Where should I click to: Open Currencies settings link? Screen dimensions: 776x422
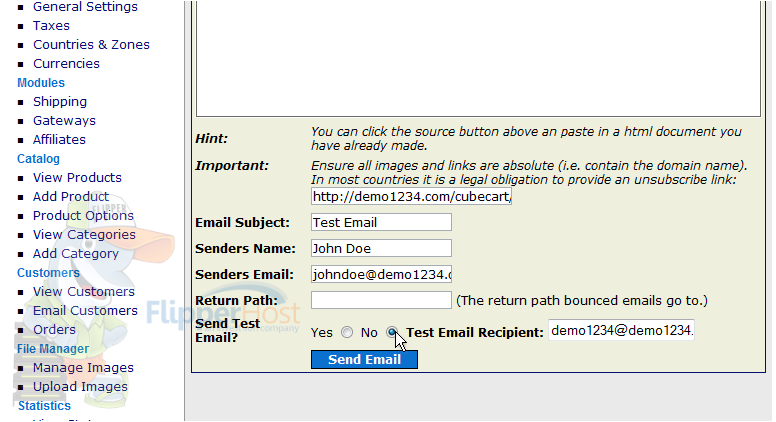point(66,64)
